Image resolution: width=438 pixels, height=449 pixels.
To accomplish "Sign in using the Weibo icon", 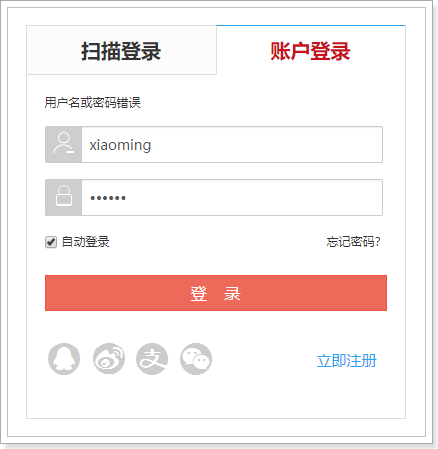I will (x=109, y=359).
